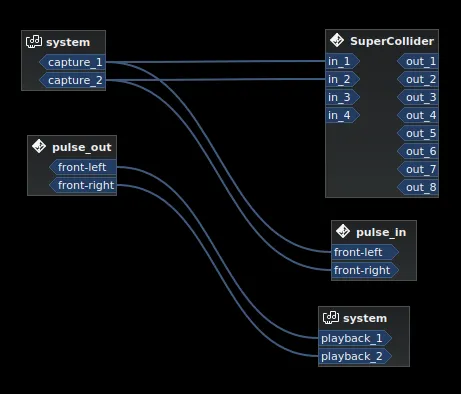
Task: Select the SuperCollider in_1 port
Action: click(343, 61)
